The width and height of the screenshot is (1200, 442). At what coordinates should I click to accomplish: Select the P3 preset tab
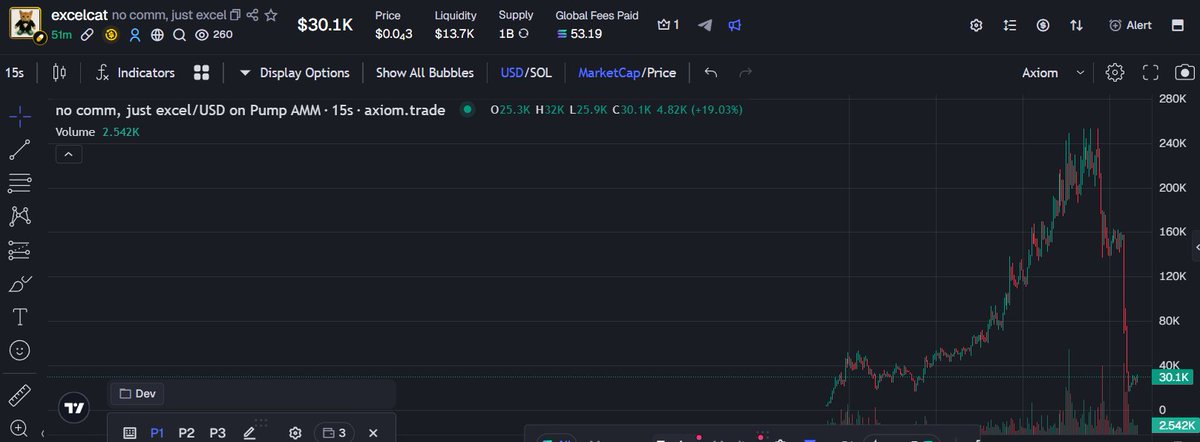tap(217, 433)
